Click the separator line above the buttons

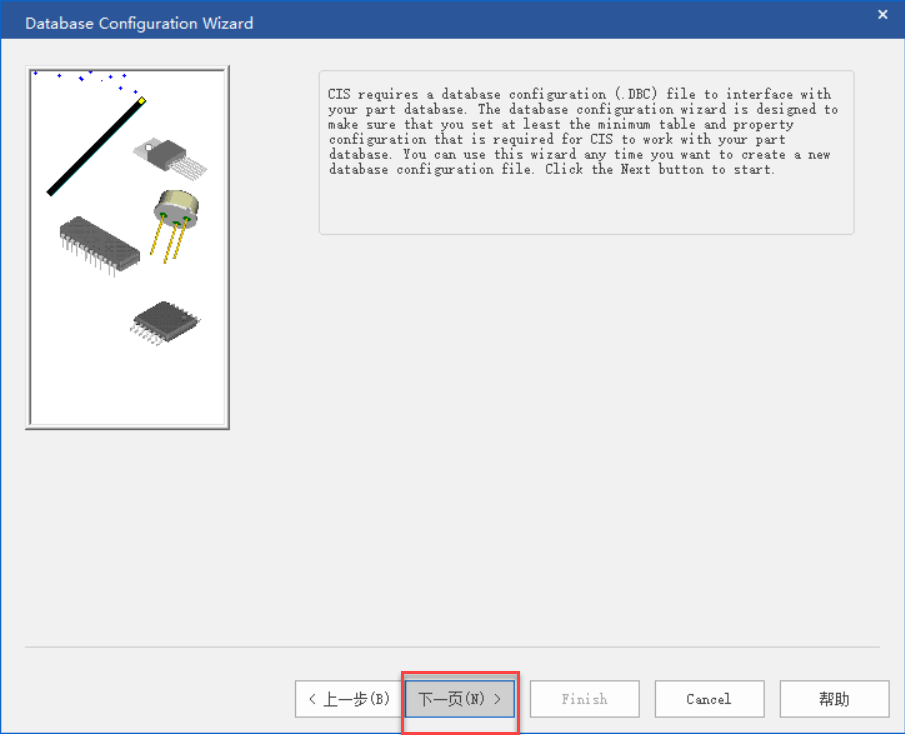tap(450, 647)
